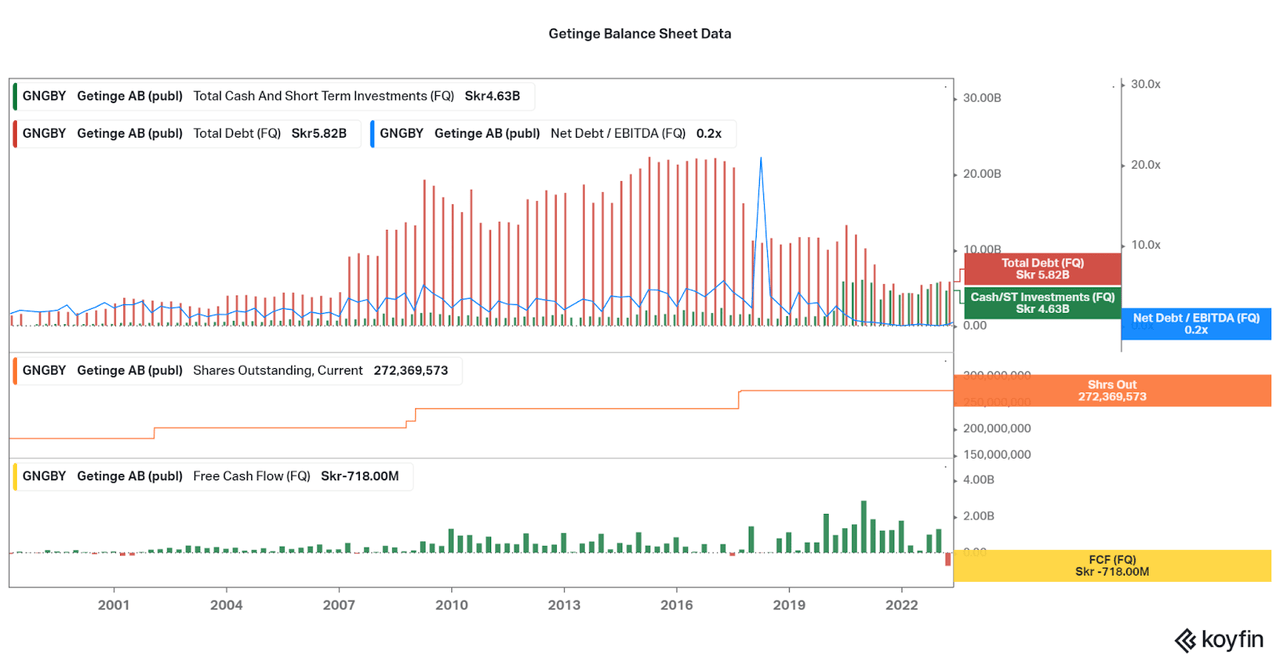This screenshot has height=662, width=1280.
Task: Click the green marker beside Total Cash legend
Action: click(x=16, y=97)
